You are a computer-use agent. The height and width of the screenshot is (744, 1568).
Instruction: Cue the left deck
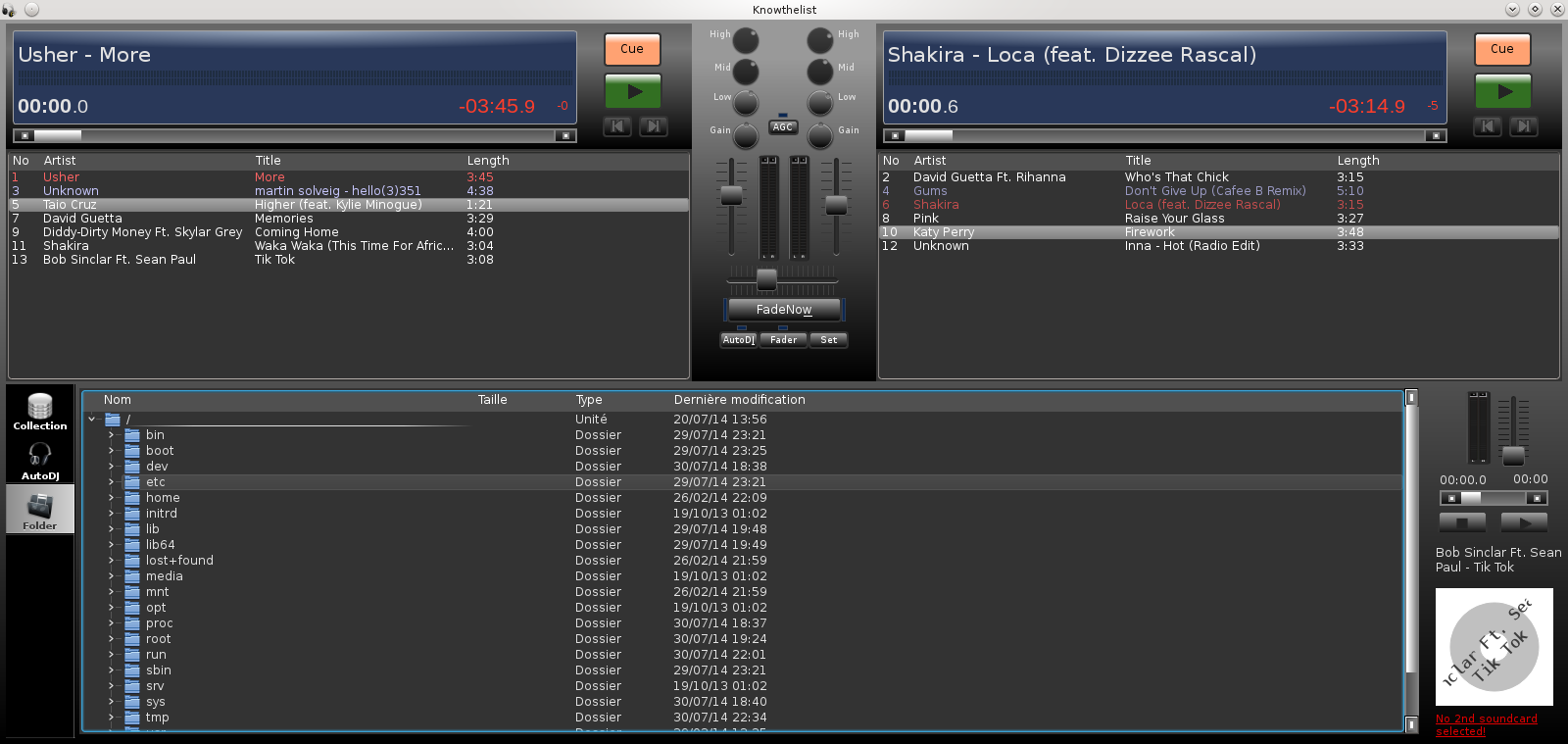(632, 49)
